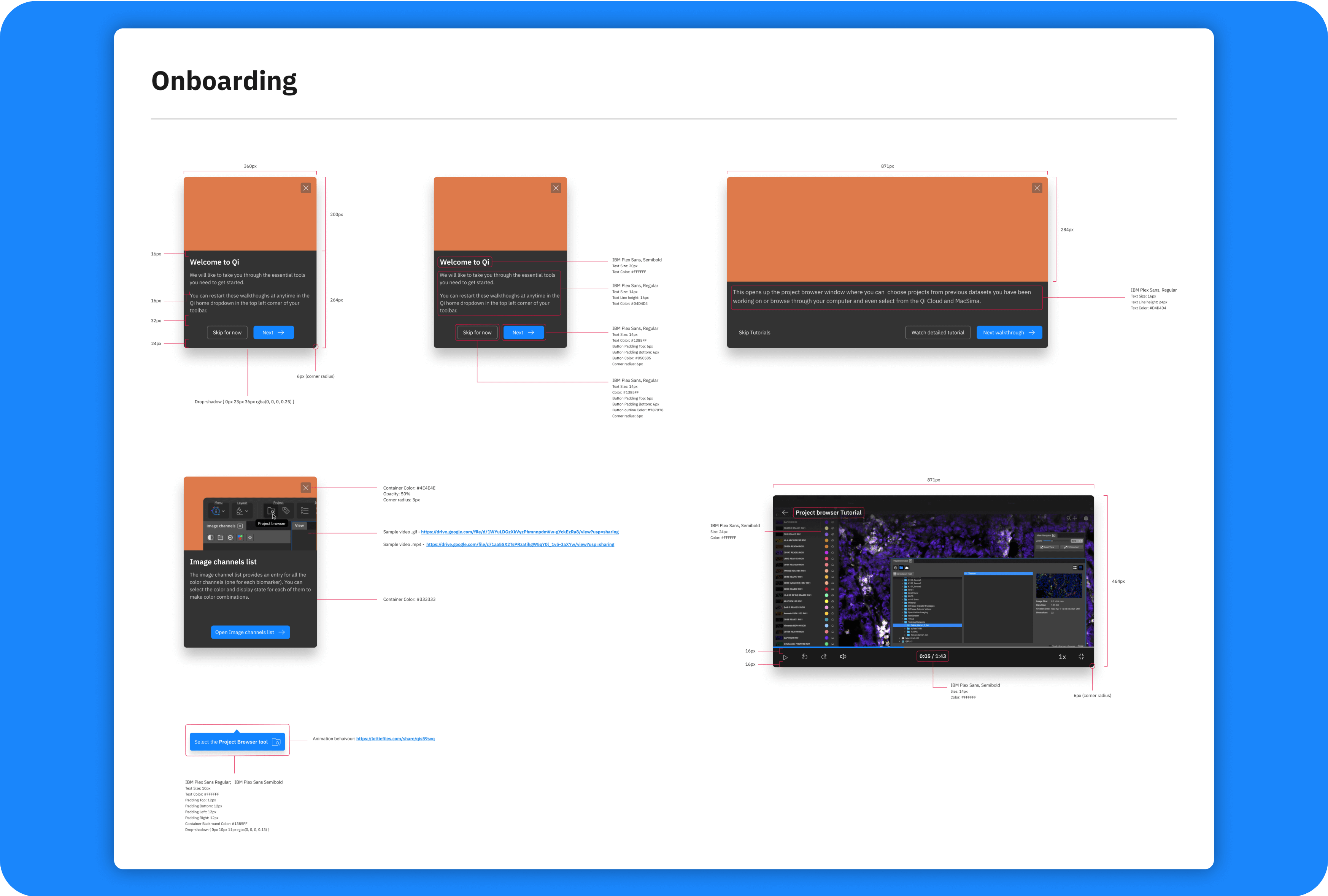This screenshot has width=1328, height=896.
Task: Exit fullscreen in the tutorial video player
Action: (x=1081, y=657)
